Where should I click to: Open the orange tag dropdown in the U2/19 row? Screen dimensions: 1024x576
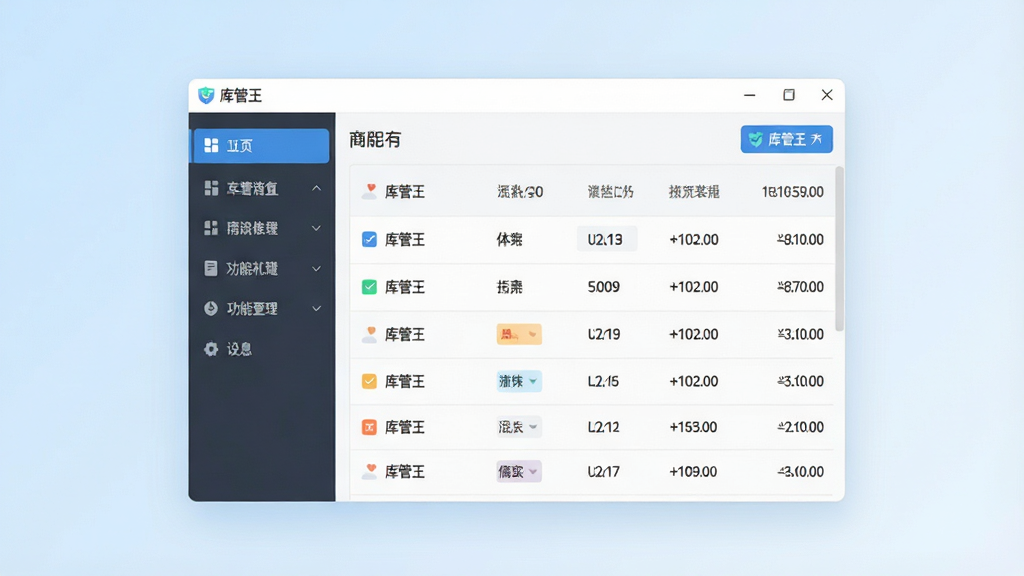pos(519,334)
